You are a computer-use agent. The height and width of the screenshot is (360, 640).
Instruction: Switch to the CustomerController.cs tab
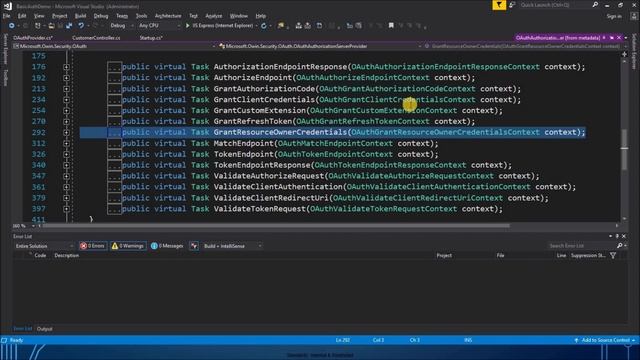pos(96,38)
